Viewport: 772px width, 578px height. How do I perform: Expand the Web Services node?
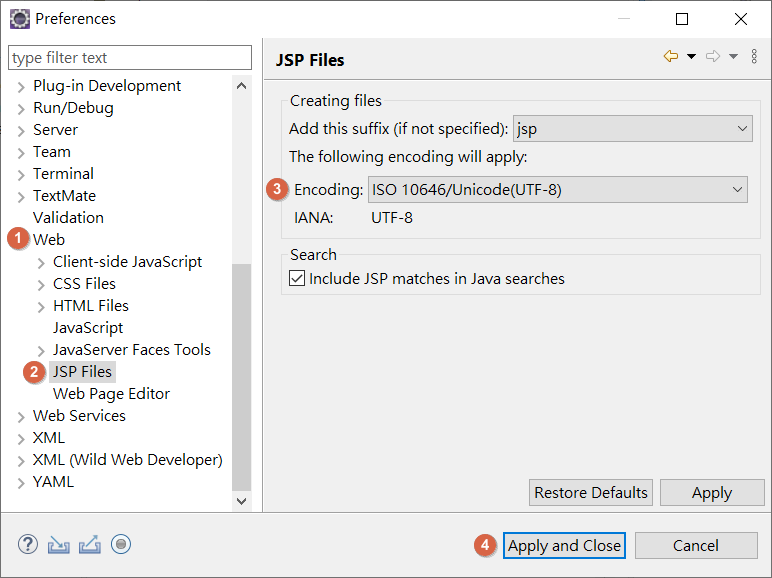click(x=21, y=417)
